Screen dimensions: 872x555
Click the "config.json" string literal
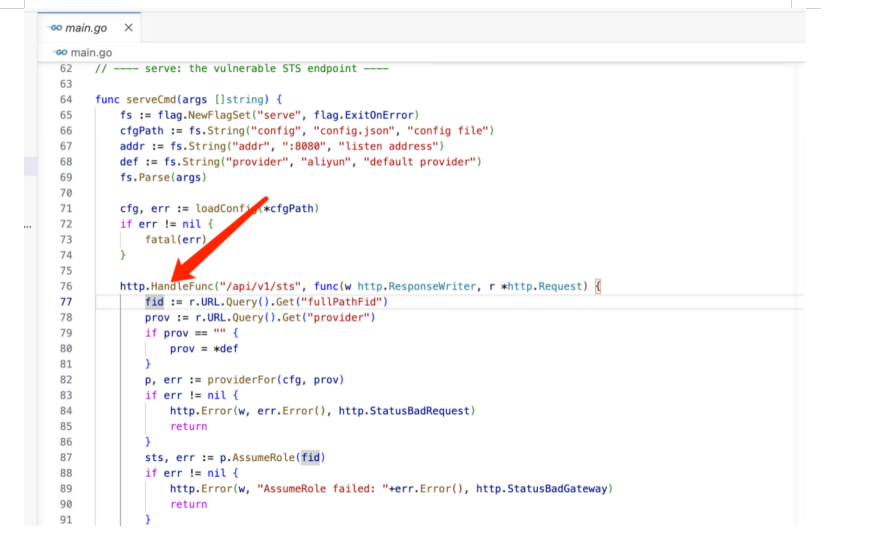354,131
